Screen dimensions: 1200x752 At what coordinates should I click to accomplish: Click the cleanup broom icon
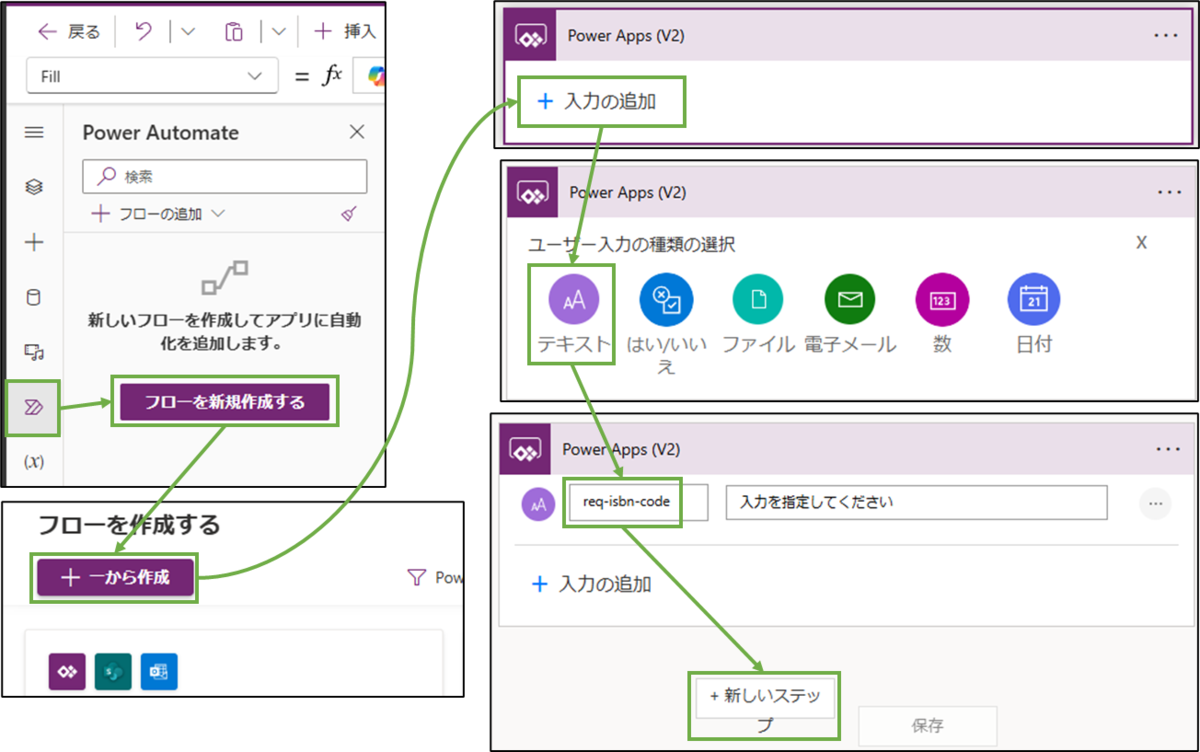(x=349, y=214)
